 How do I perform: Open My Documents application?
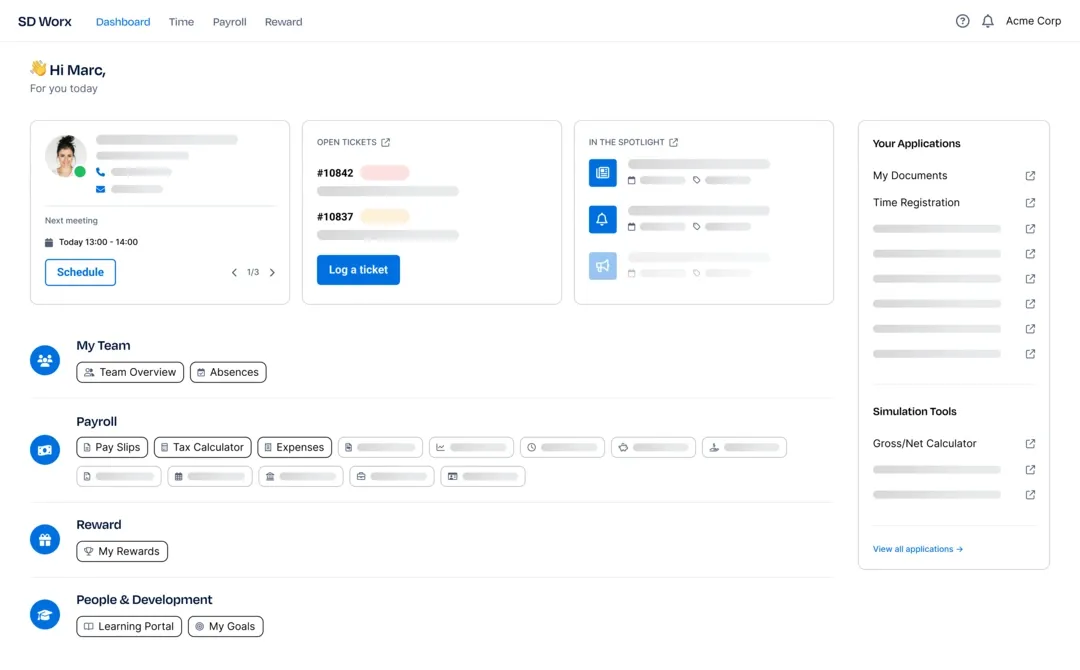(x=910, y=176)
